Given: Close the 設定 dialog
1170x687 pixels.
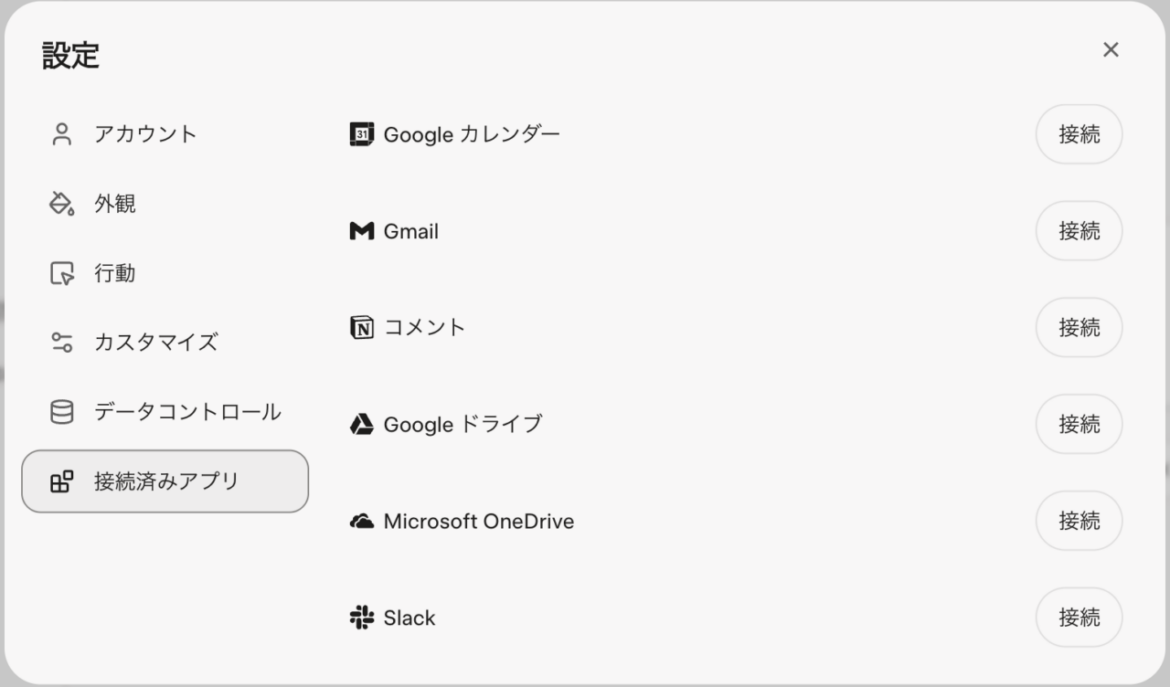Looking at the screenshot, I should pyautogui.click(x=1110, y=50).
